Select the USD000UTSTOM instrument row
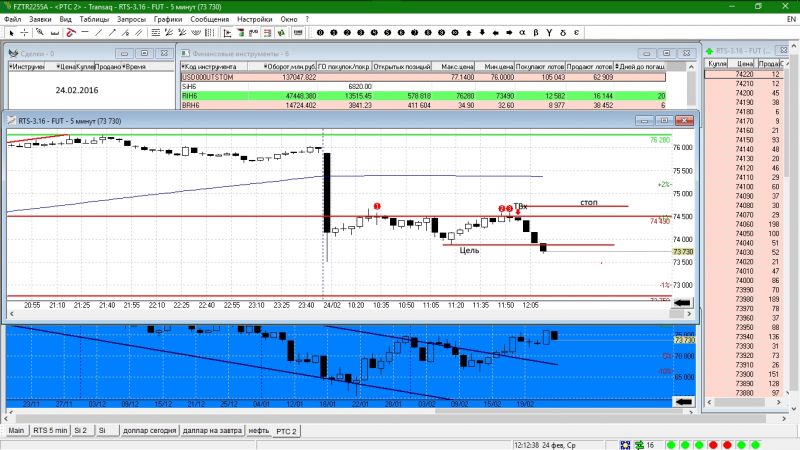 click(423, 77)
